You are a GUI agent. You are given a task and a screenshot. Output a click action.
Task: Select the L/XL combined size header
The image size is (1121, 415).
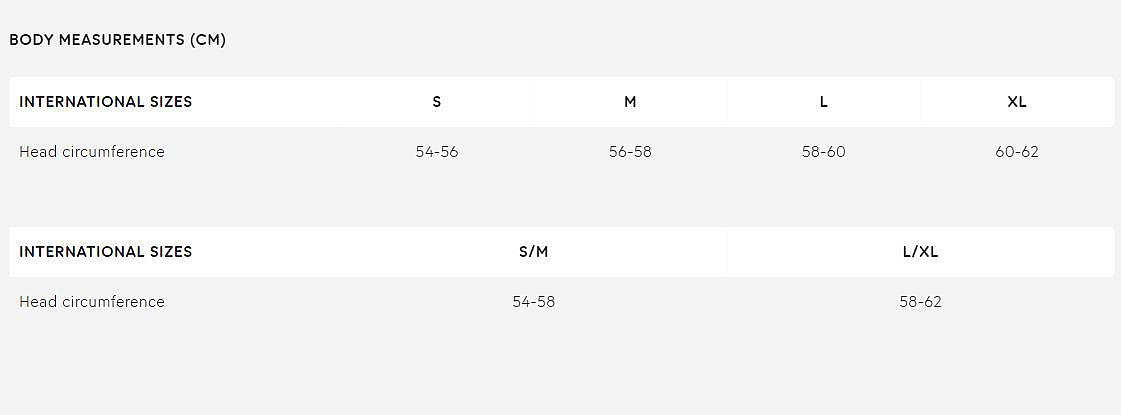[x=920, y=252]
